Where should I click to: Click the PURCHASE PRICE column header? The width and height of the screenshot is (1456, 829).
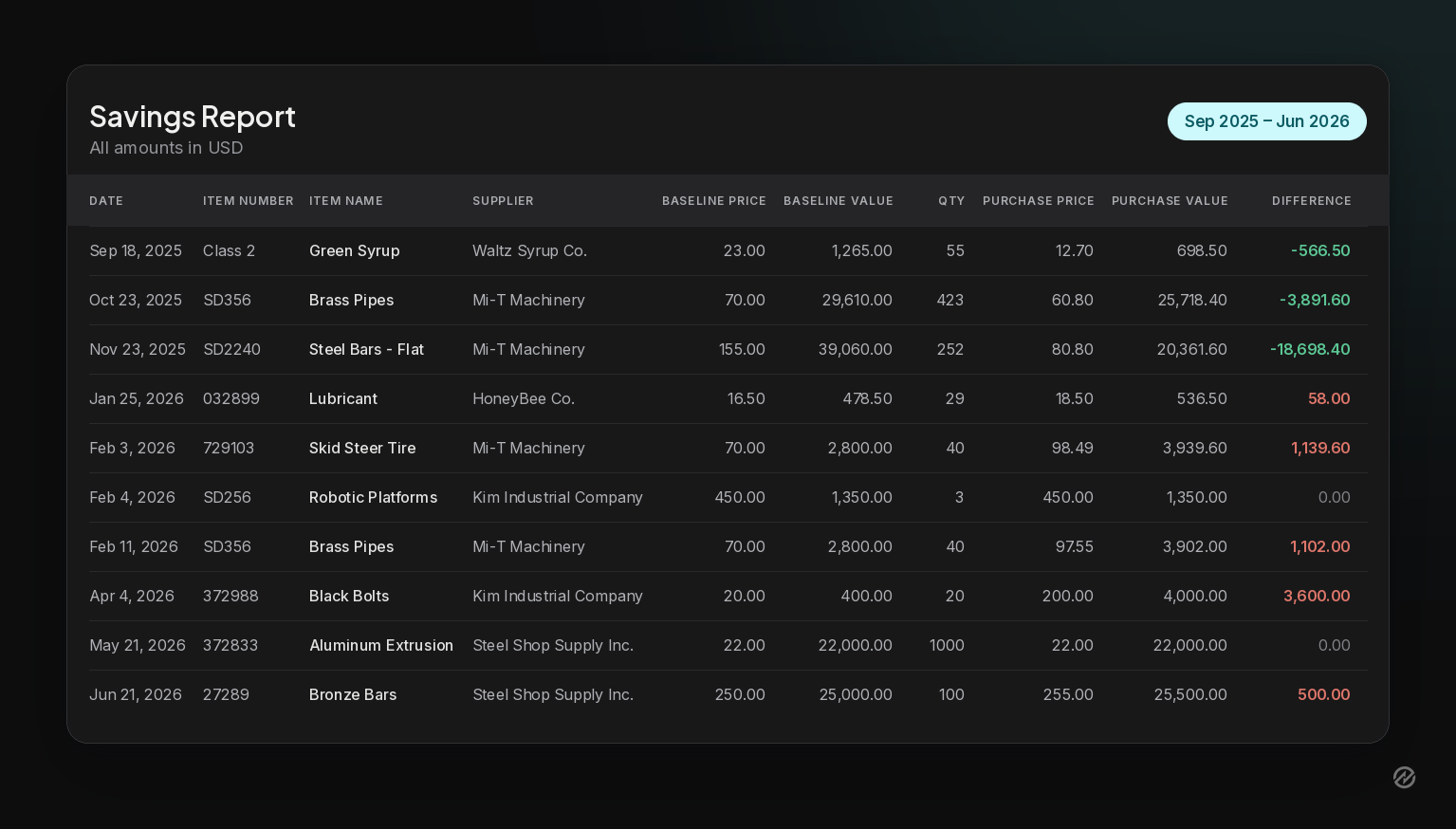[x=1039, y=201]
